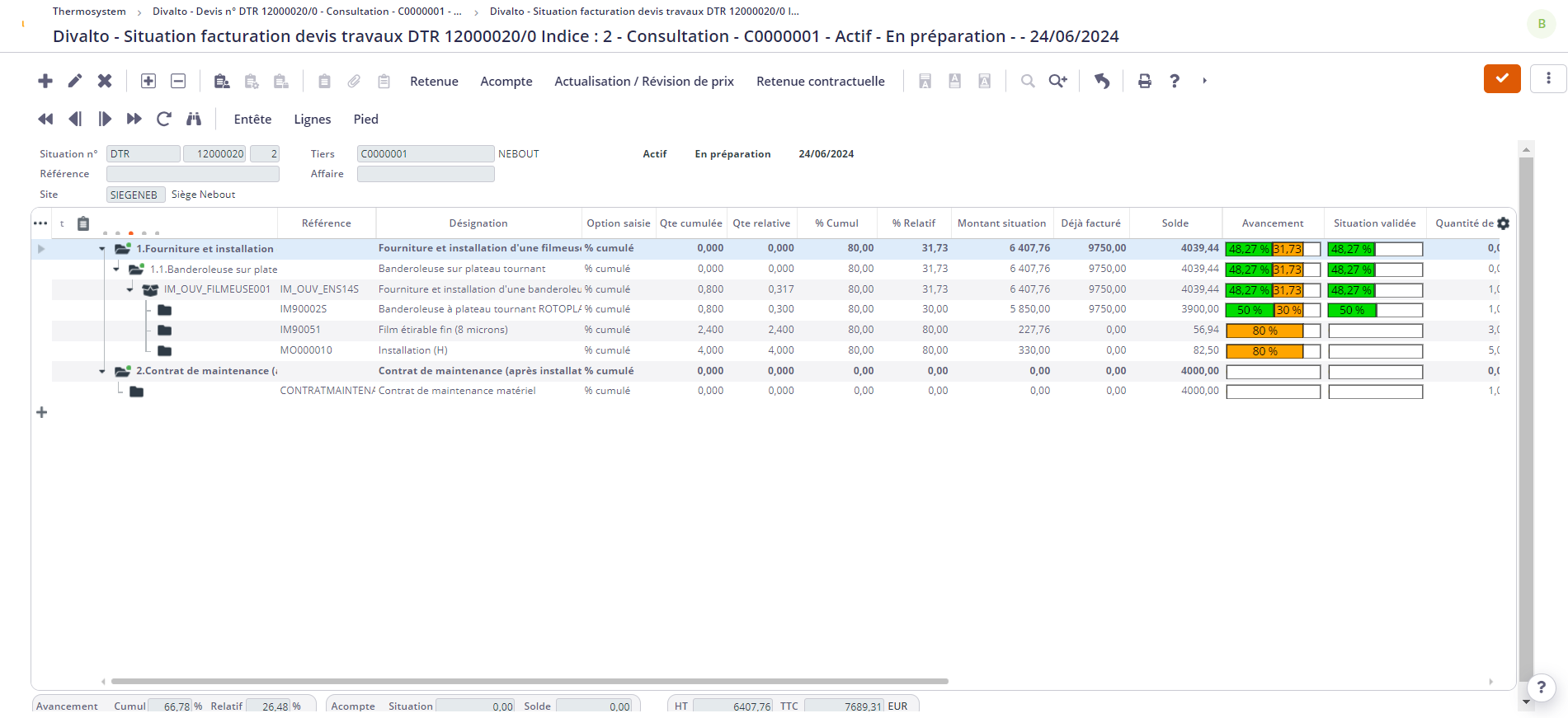Click the Acompte toolbar button
The width and height of the screenshot is (1568, 718).
click(x=506, y=81)
